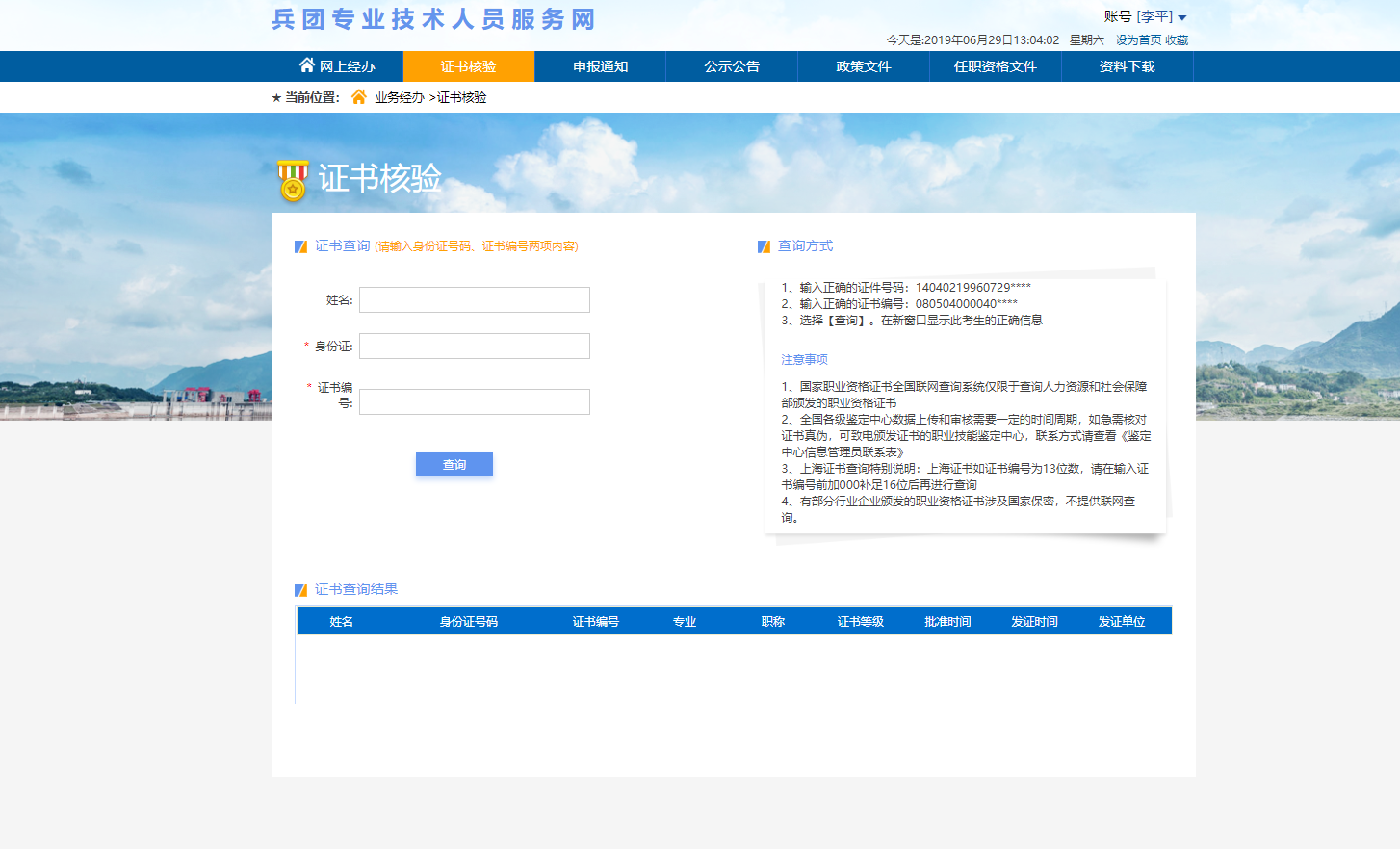This screenshot has width=1400, height=849.
Task: Open the 证书核验 tab
Action: tap(468, 66)
